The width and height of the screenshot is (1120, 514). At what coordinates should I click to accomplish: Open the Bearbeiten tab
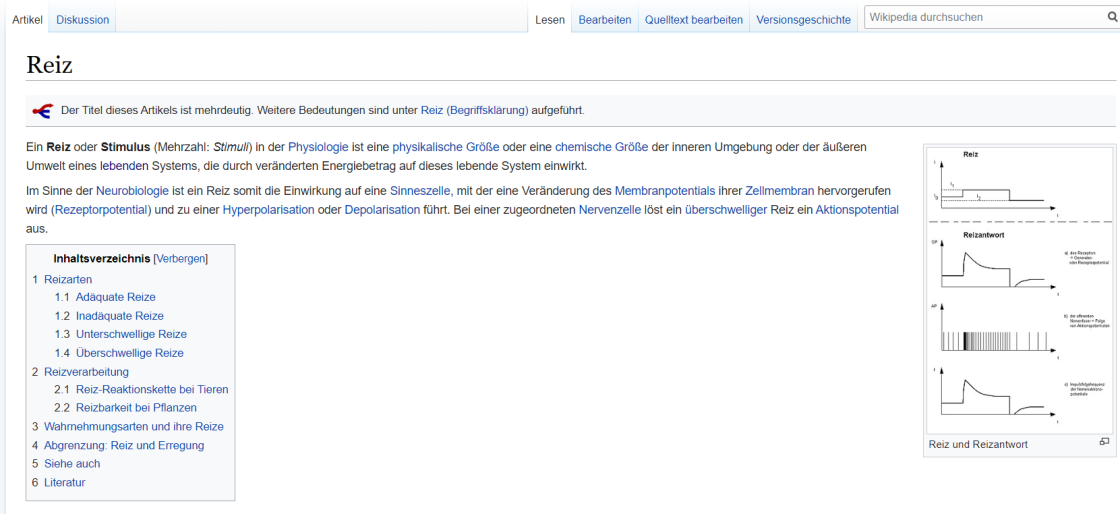pyautogui.click(x=605, y=20)
